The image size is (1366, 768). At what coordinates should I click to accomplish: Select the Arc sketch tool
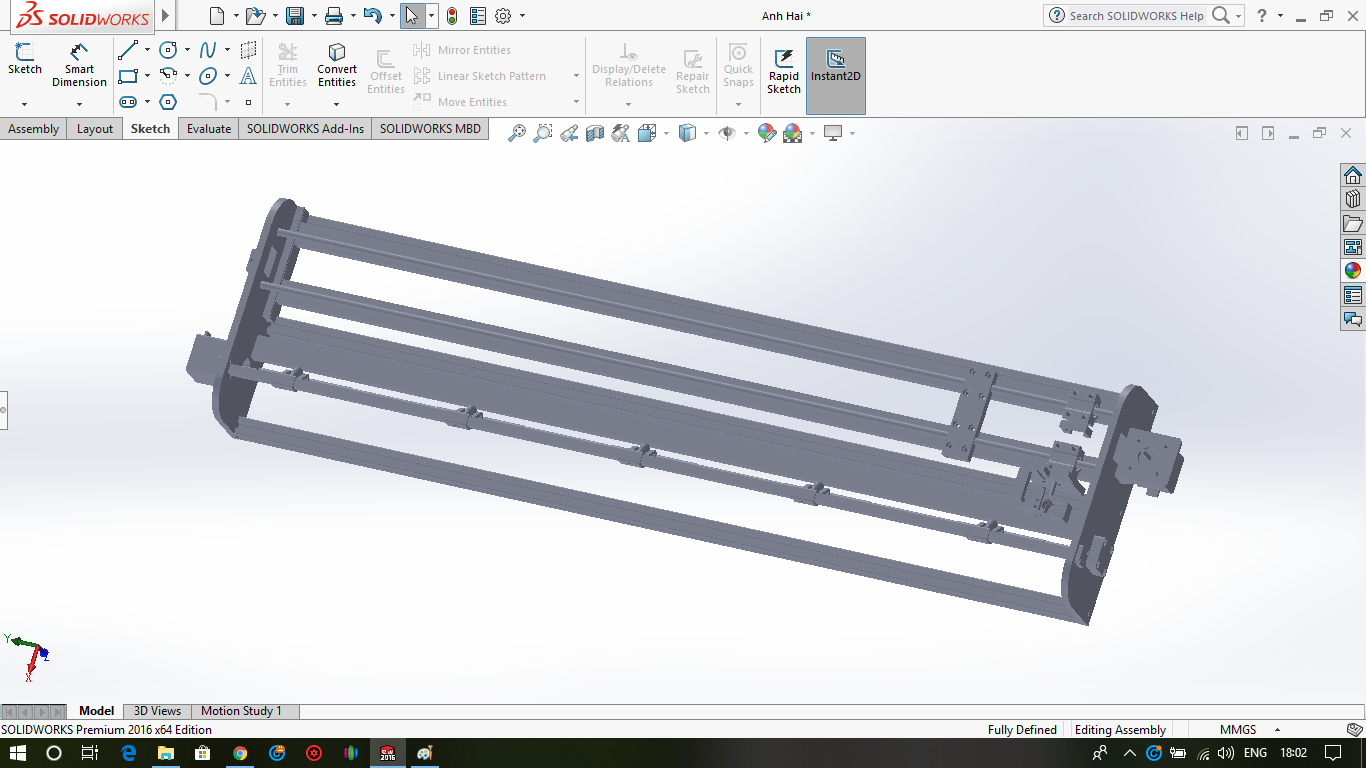coord(168,76)
